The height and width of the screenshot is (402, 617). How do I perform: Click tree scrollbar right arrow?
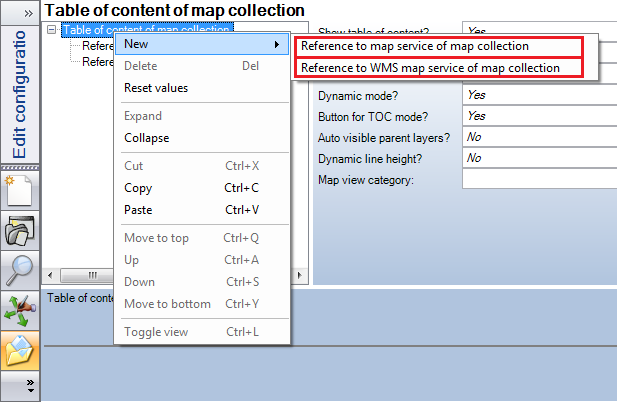[x=300, y=275]
